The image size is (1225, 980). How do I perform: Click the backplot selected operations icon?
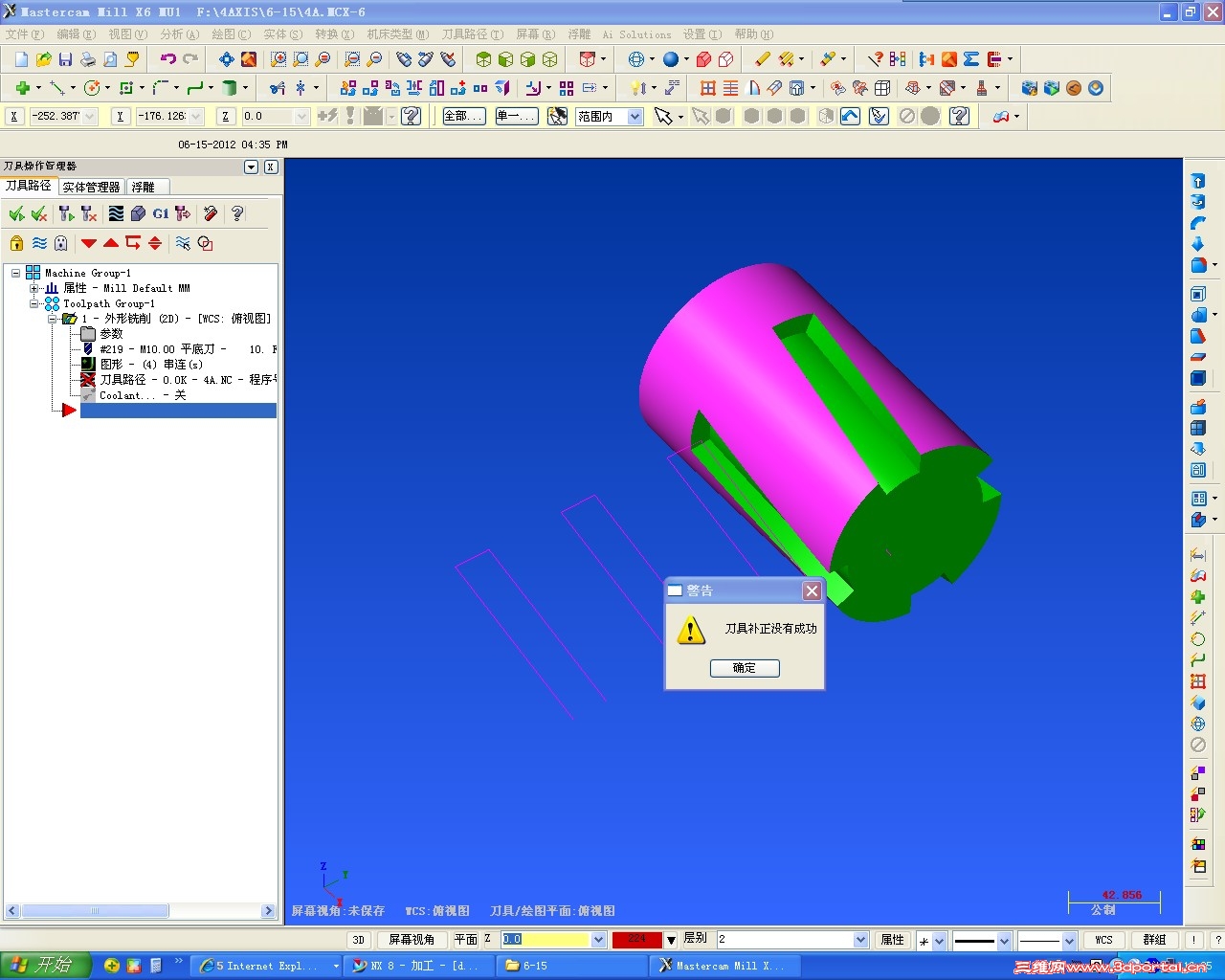[116, 213]
